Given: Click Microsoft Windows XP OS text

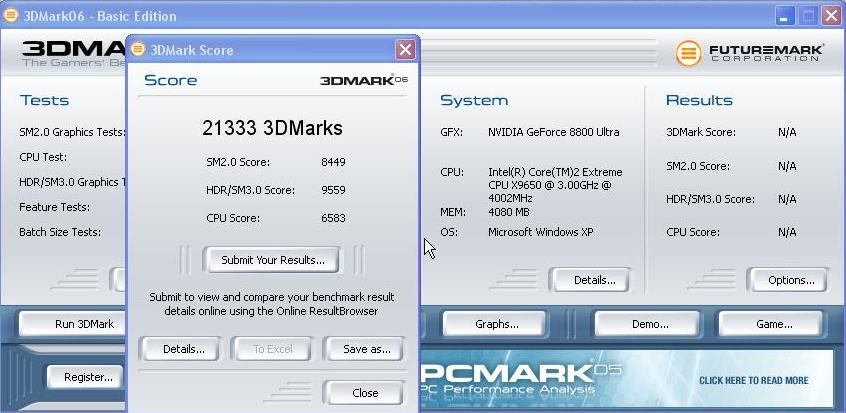Looking at the screenshot, I should pos(540,232).
